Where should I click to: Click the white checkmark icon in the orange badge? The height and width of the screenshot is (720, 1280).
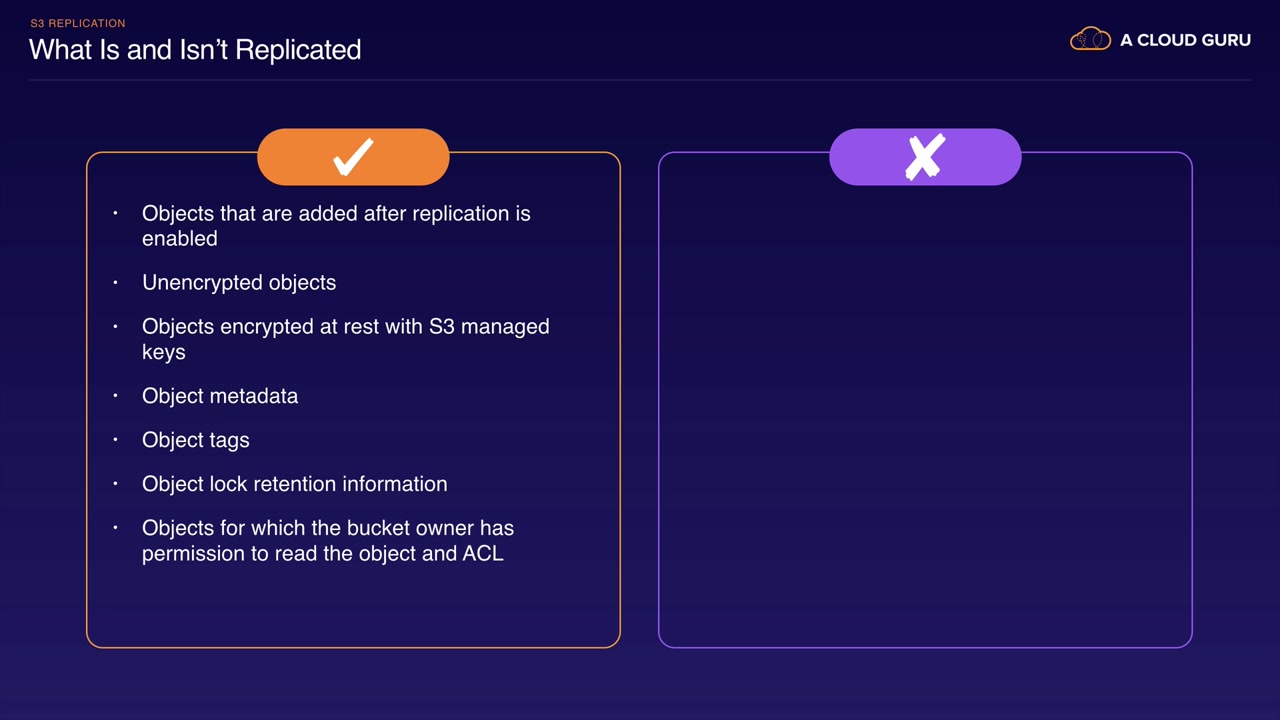(x=353, y=157)
